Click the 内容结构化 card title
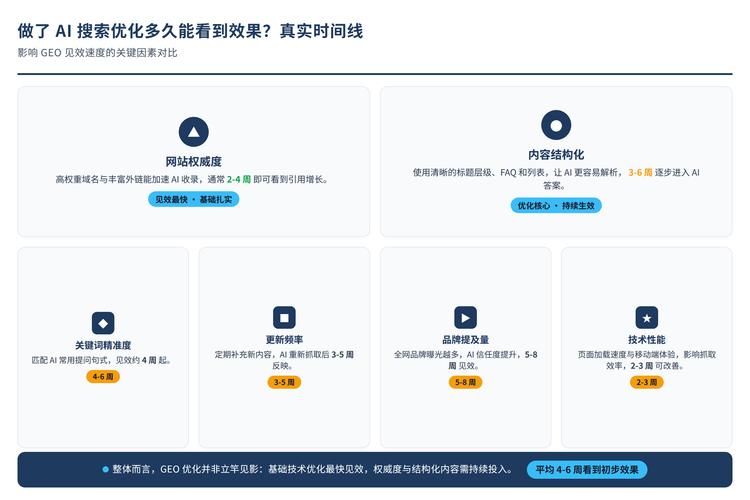Image resolution: width=750 pixels, height=500 pixels. pyautogui.click(x=556, y=155)
